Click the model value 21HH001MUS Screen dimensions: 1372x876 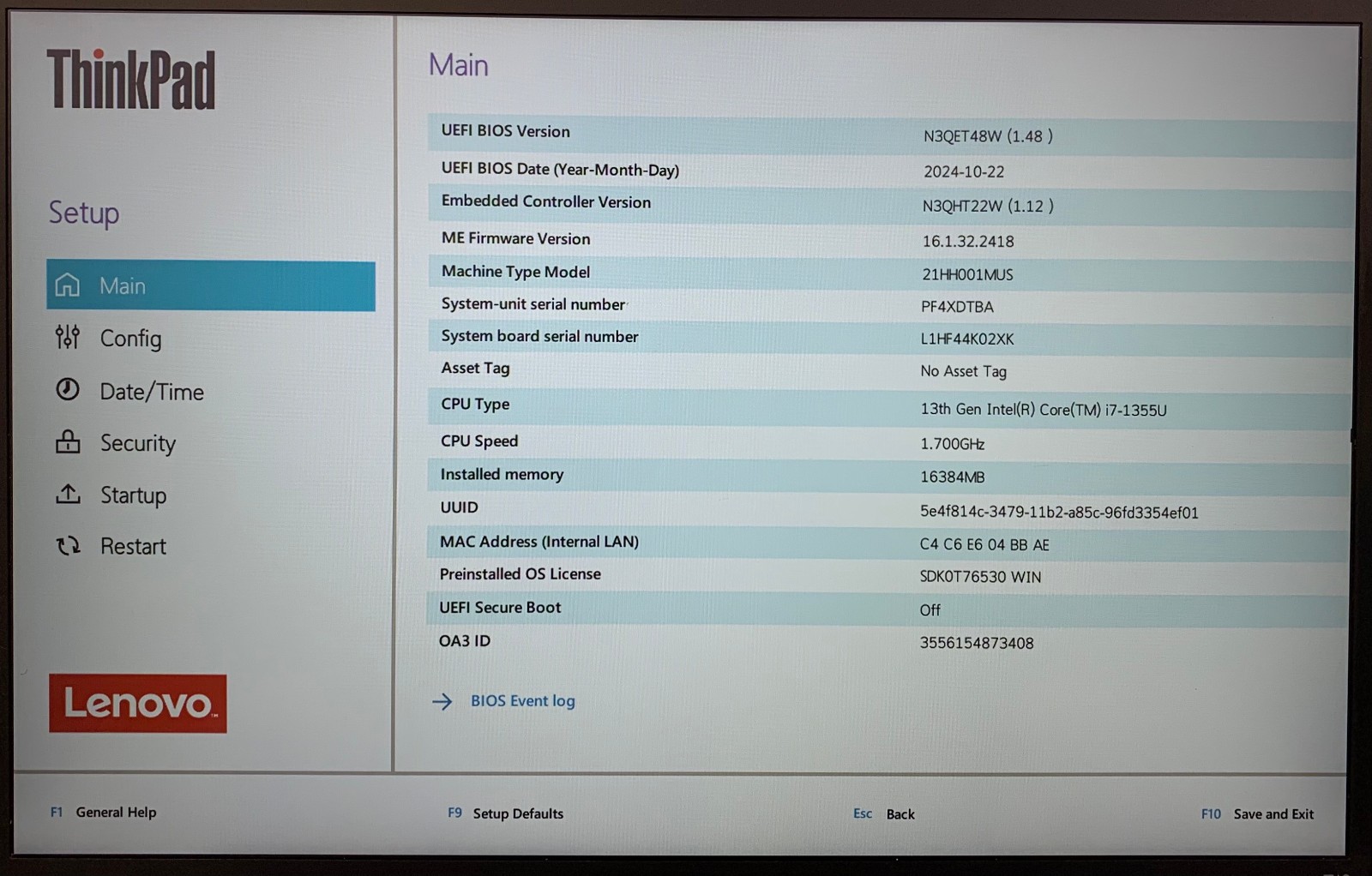click(x=967, y=274)
